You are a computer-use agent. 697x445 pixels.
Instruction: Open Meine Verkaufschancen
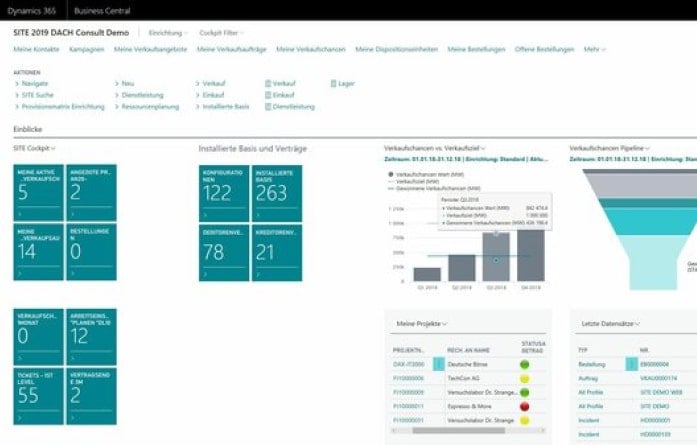point(311,49)
